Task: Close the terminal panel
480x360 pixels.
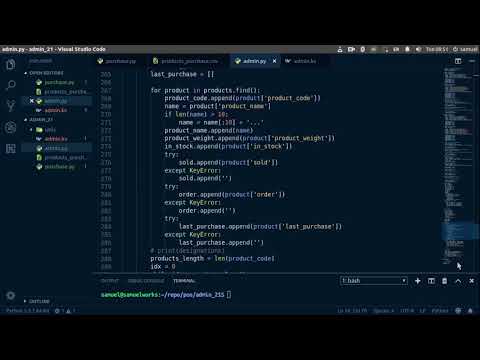Action: tap(471, 281)
